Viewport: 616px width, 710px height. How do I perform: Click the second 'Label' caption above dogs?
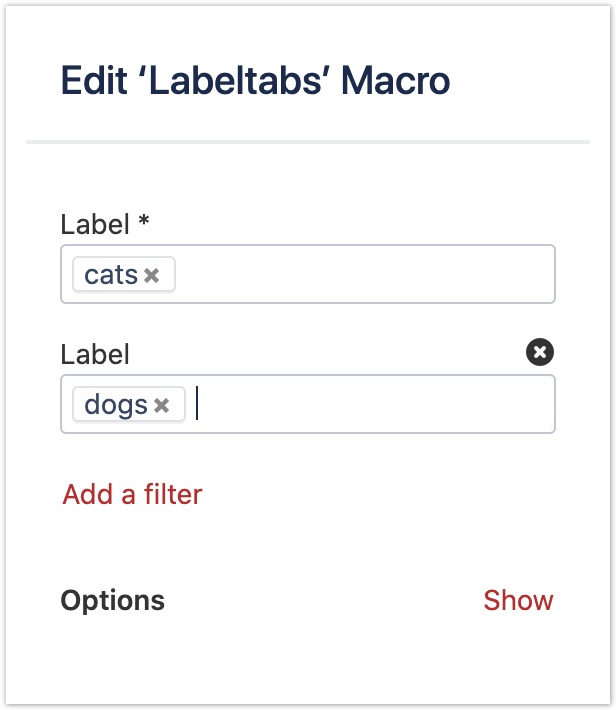point(95,353)
